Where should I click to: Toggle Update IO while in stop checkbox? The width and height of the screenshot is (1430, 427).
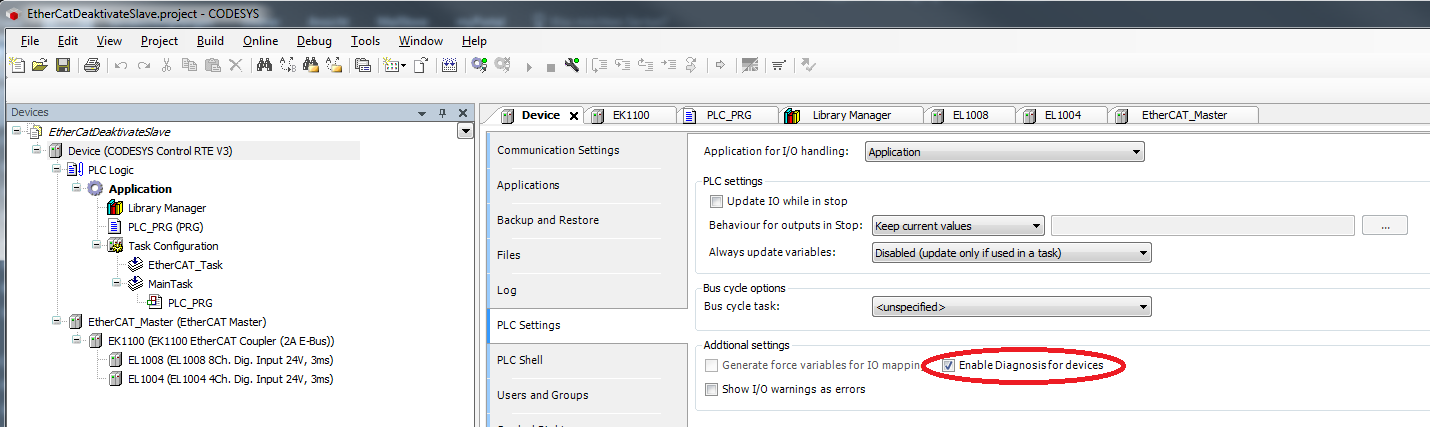(x=715, y=201)
